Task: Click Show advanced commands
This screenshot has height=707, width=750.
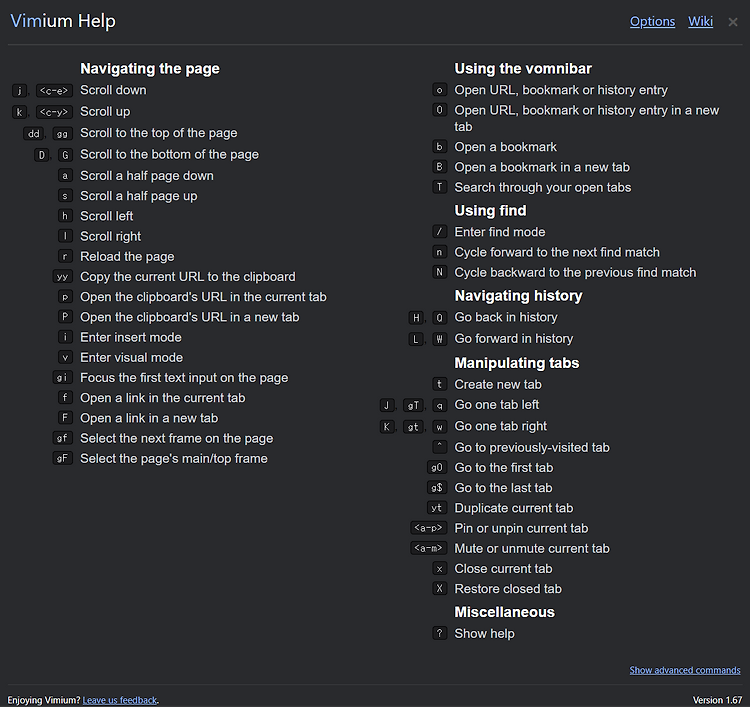Action: click(684, 670)
